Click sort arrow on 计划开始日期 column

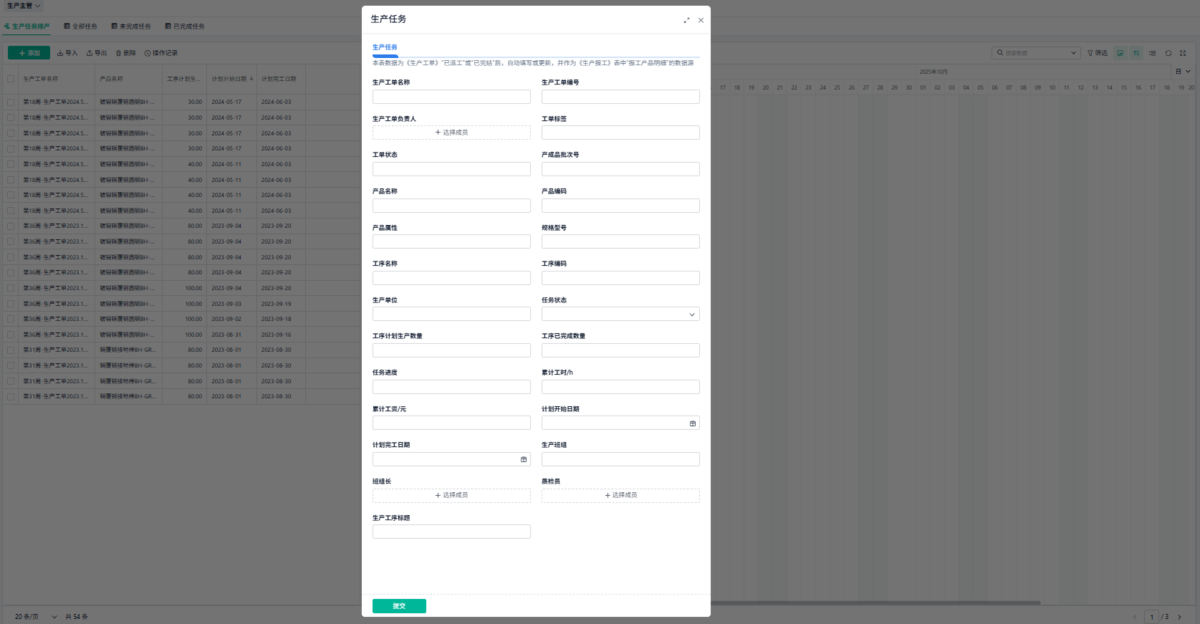point(251,77)
